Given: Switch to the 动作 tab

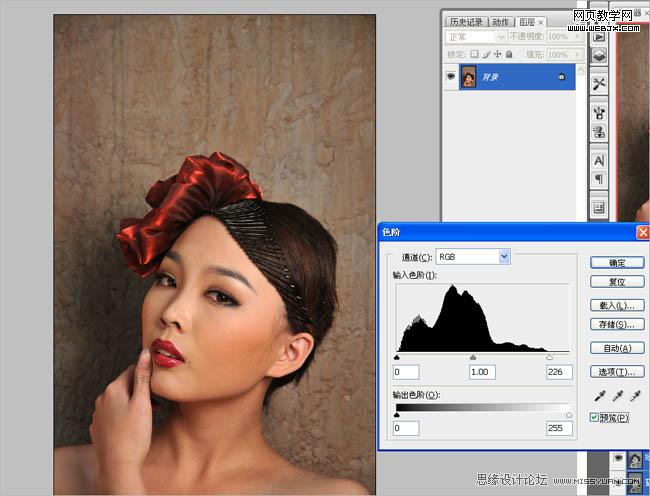Looking at the screenshot, I should (x=500, y=21).
